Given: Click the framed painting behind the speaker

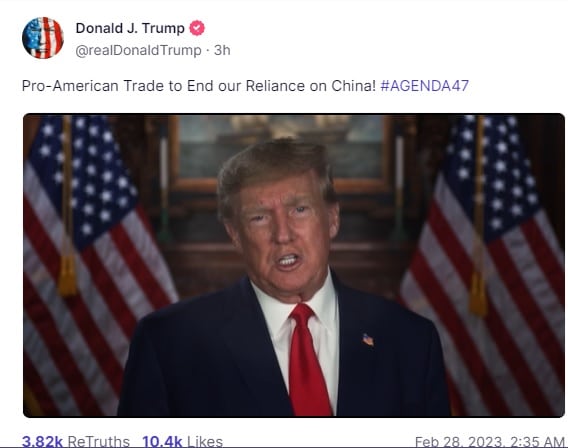Looking at the screenshot, I should (x=281, y=153).
